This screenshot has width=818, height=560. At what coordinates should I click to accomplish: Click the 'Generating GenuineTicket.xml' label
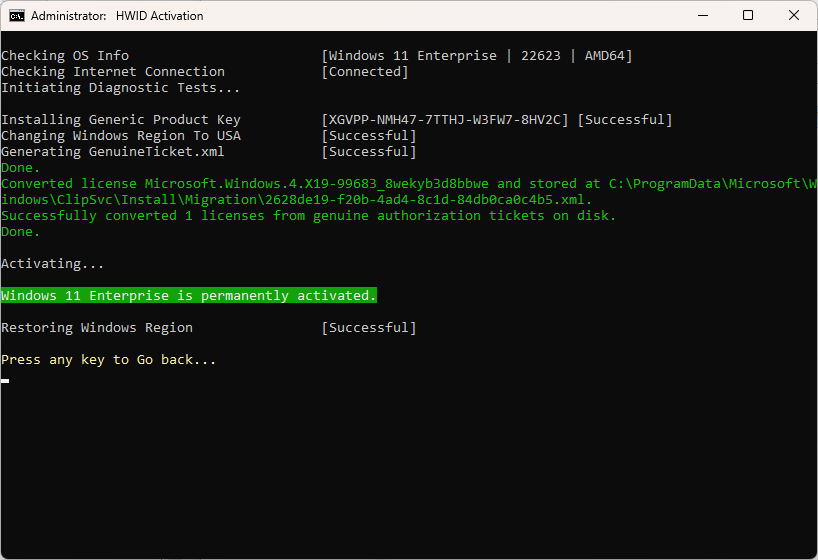click(113, 152)
